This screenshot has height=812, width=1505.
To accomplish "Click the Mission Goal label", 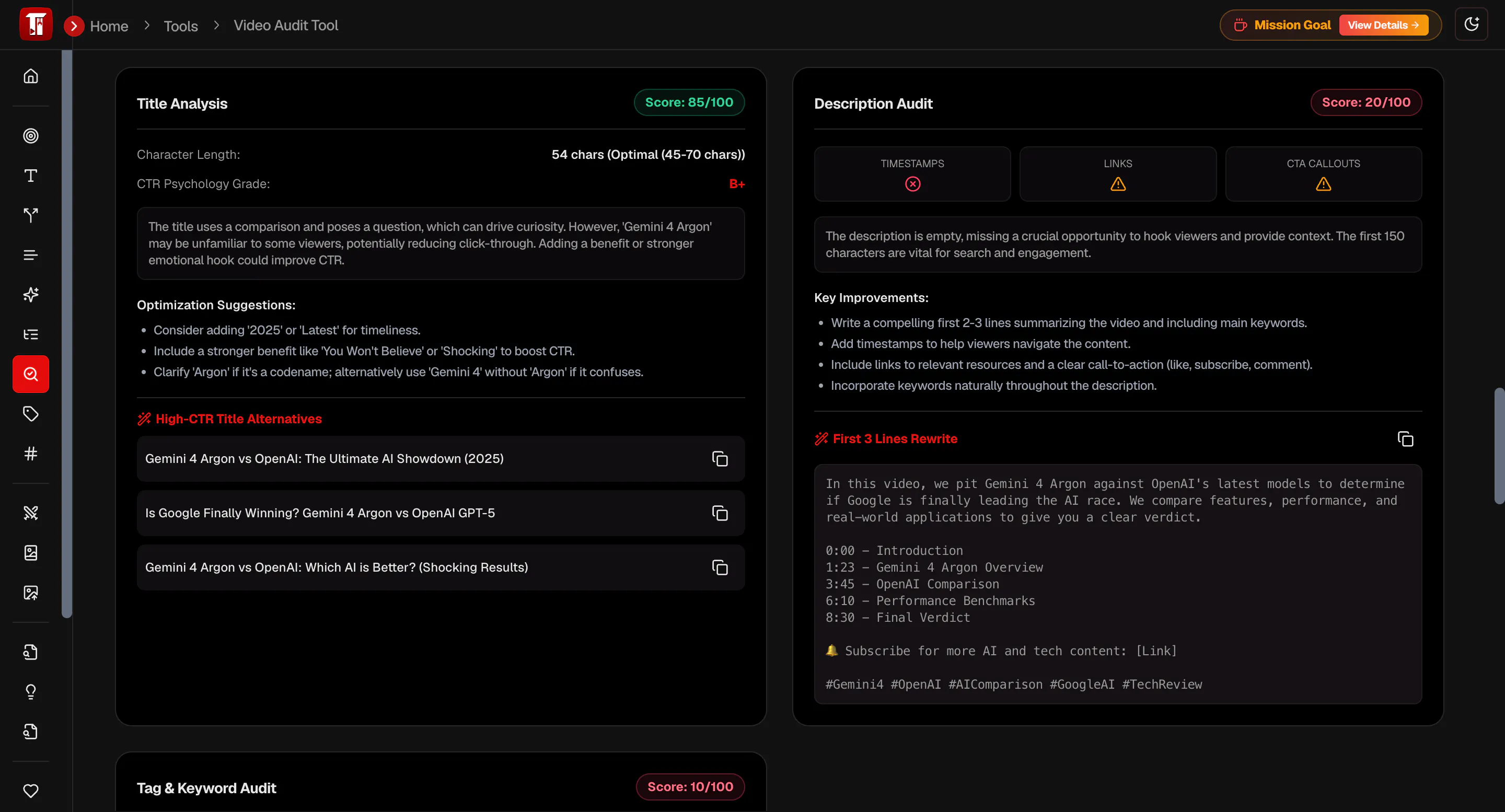I will click(x=1292, y=25).
